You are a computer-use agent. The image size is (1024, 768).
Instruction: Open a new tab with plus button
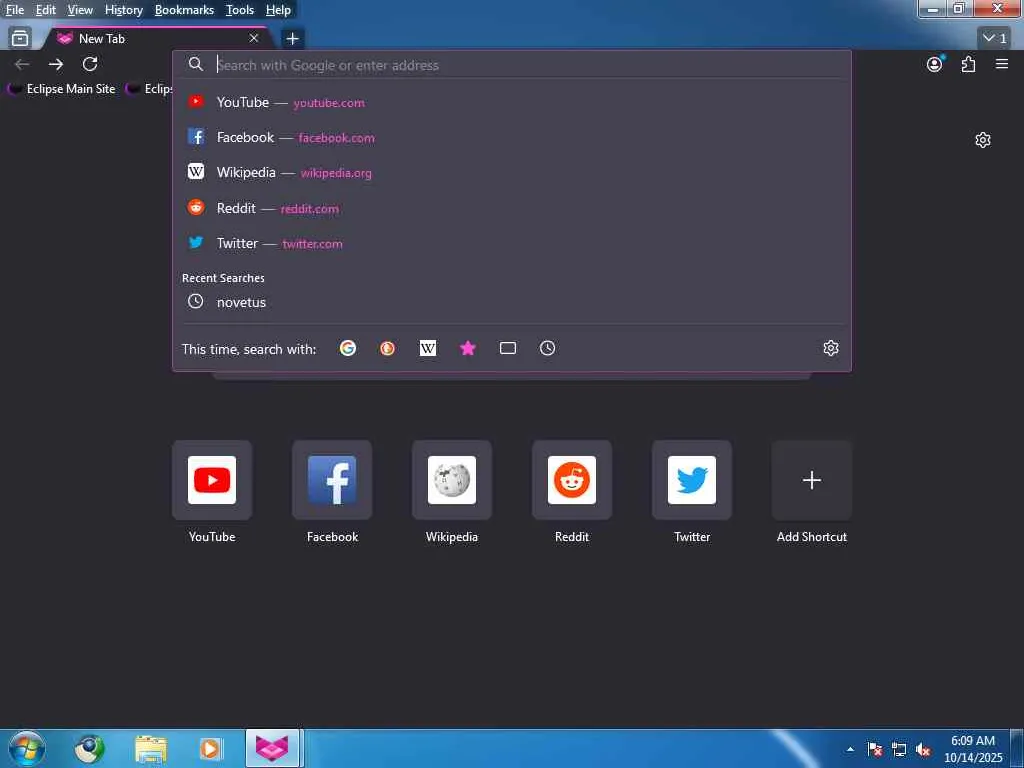292,39
